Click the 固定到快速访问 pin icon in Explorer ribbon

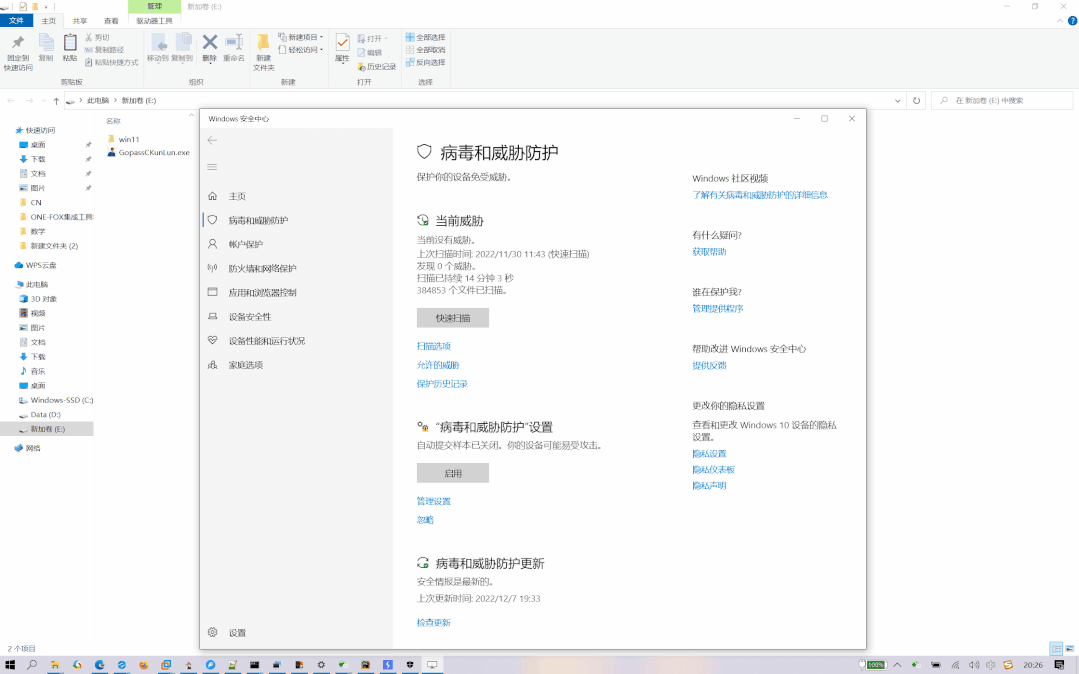(x=18, y=43)
